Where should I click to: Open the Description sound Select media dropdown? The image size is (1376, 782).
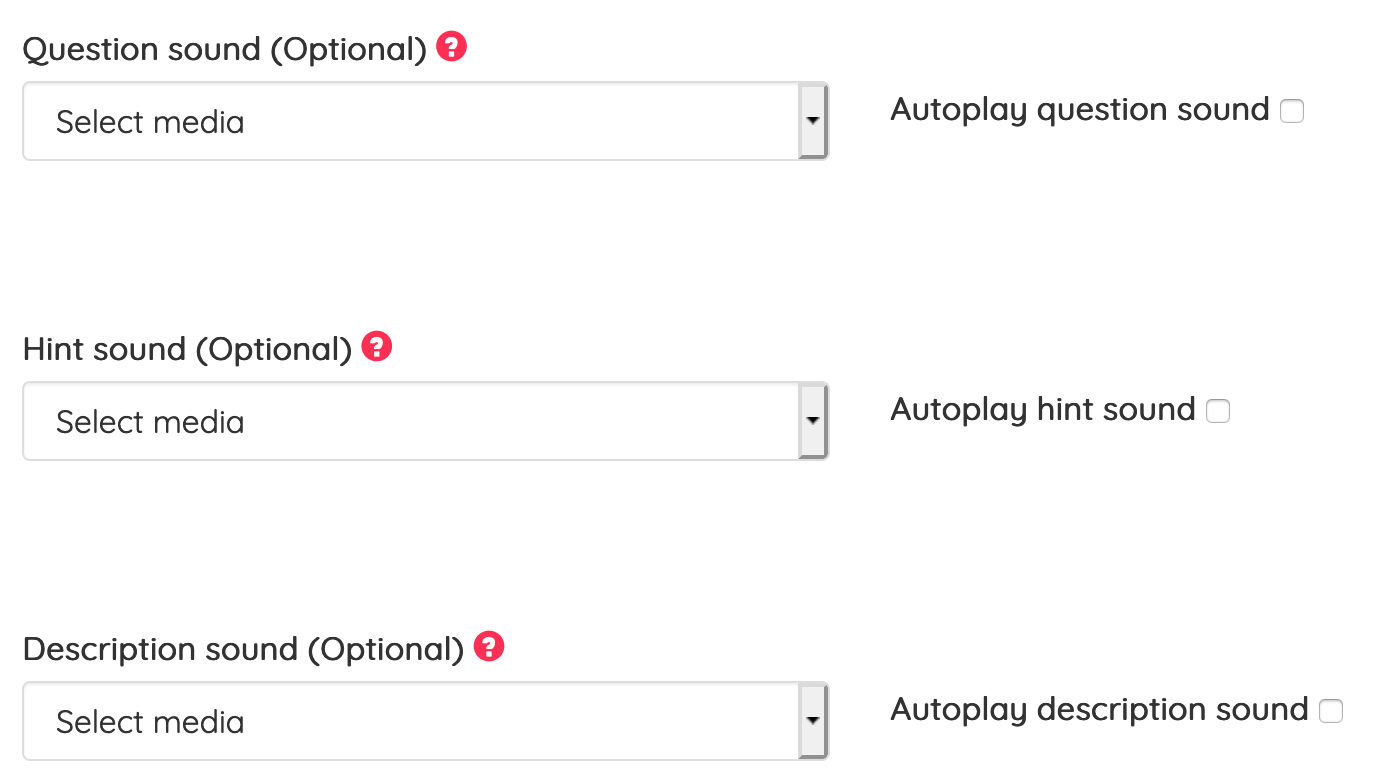[x=410, y=722]
